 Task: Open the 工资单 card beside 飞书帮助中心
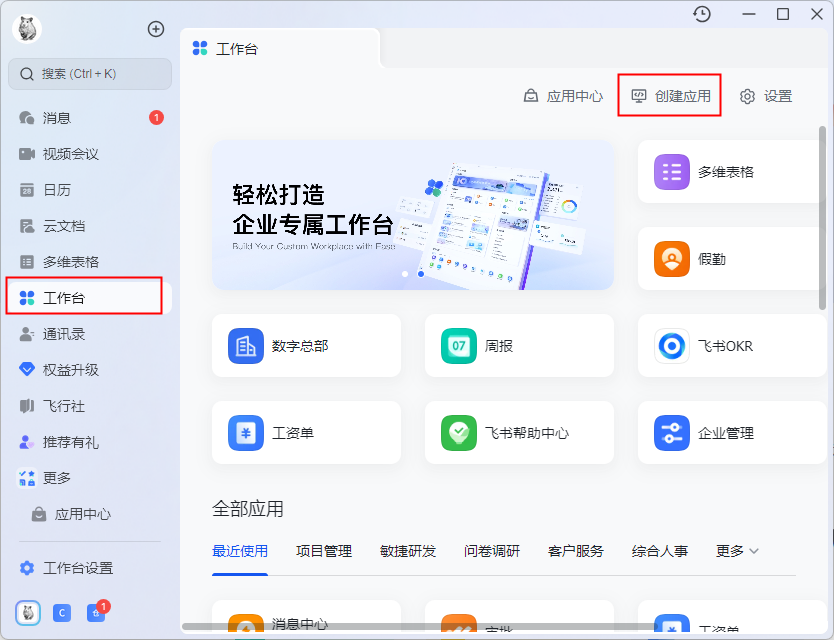306,433
